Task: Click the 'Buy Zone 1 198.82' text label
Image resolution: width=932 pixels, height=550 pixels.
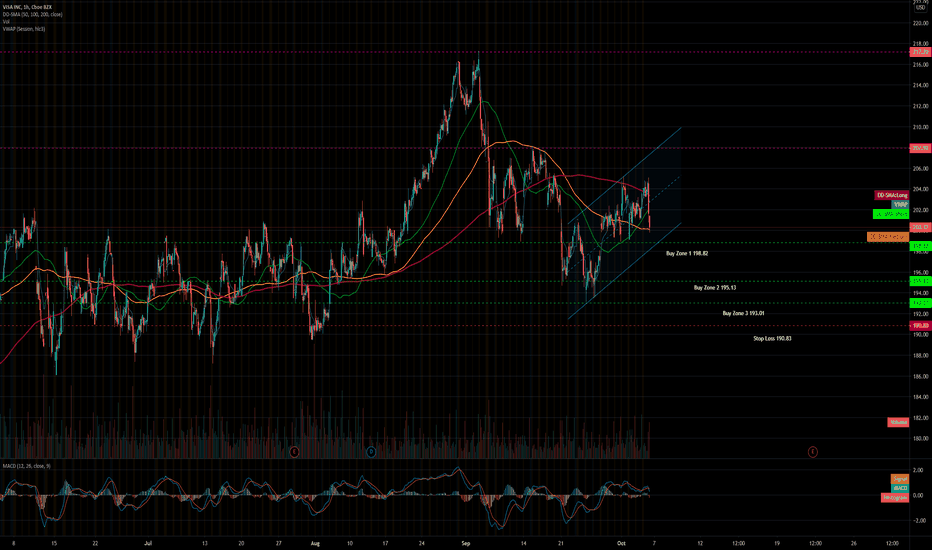Action: point(687,253)
